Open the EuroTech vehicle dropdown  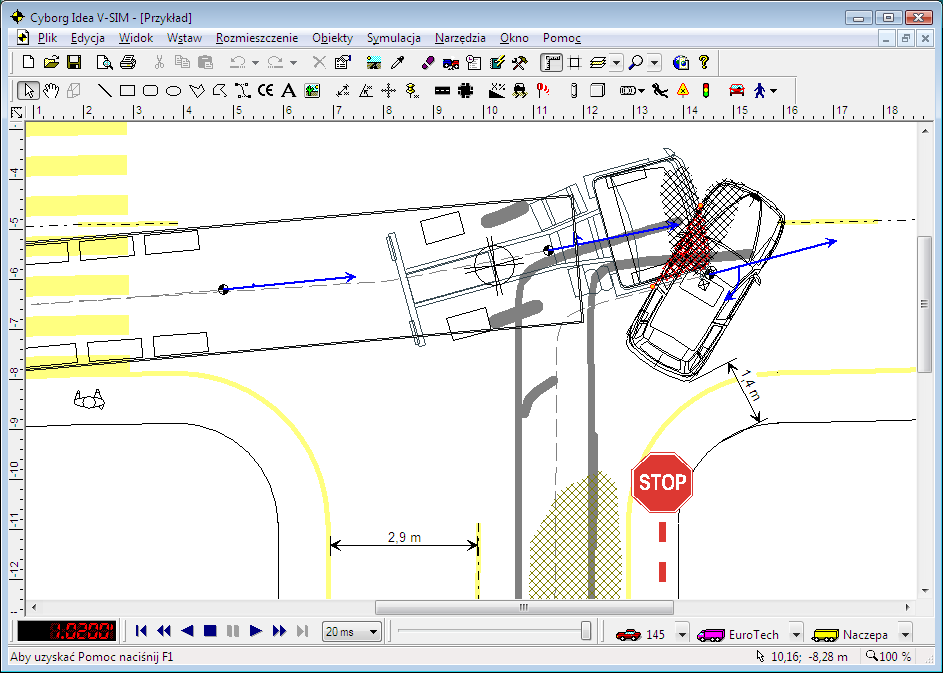[796, 634]
